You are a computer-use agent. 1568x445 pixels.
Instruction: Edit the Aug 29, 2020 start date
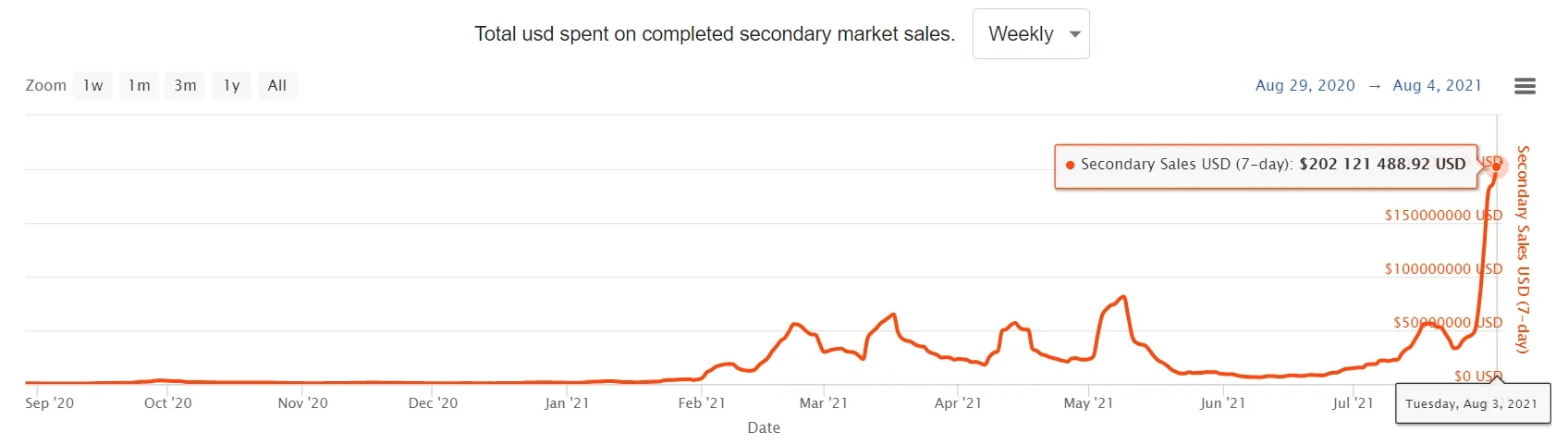(x=1305, y=86)
